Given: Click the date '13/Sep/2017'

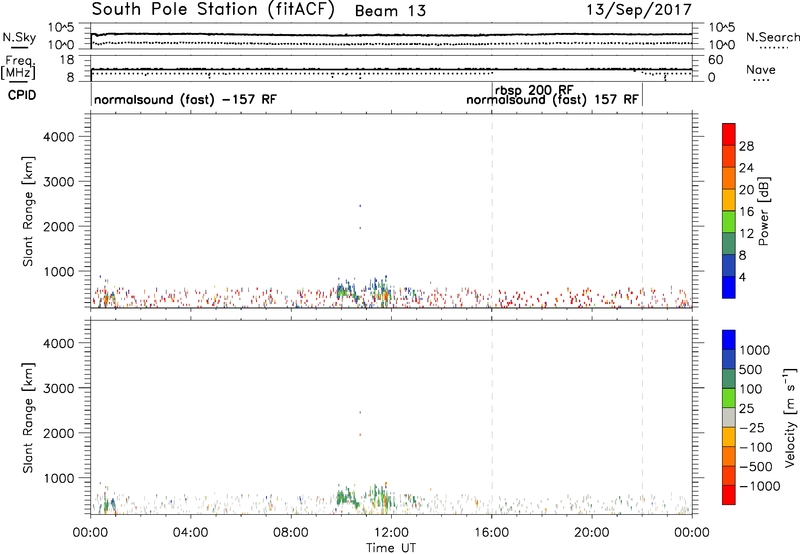Looking at the screenshot, I should [x=639, y=10].
